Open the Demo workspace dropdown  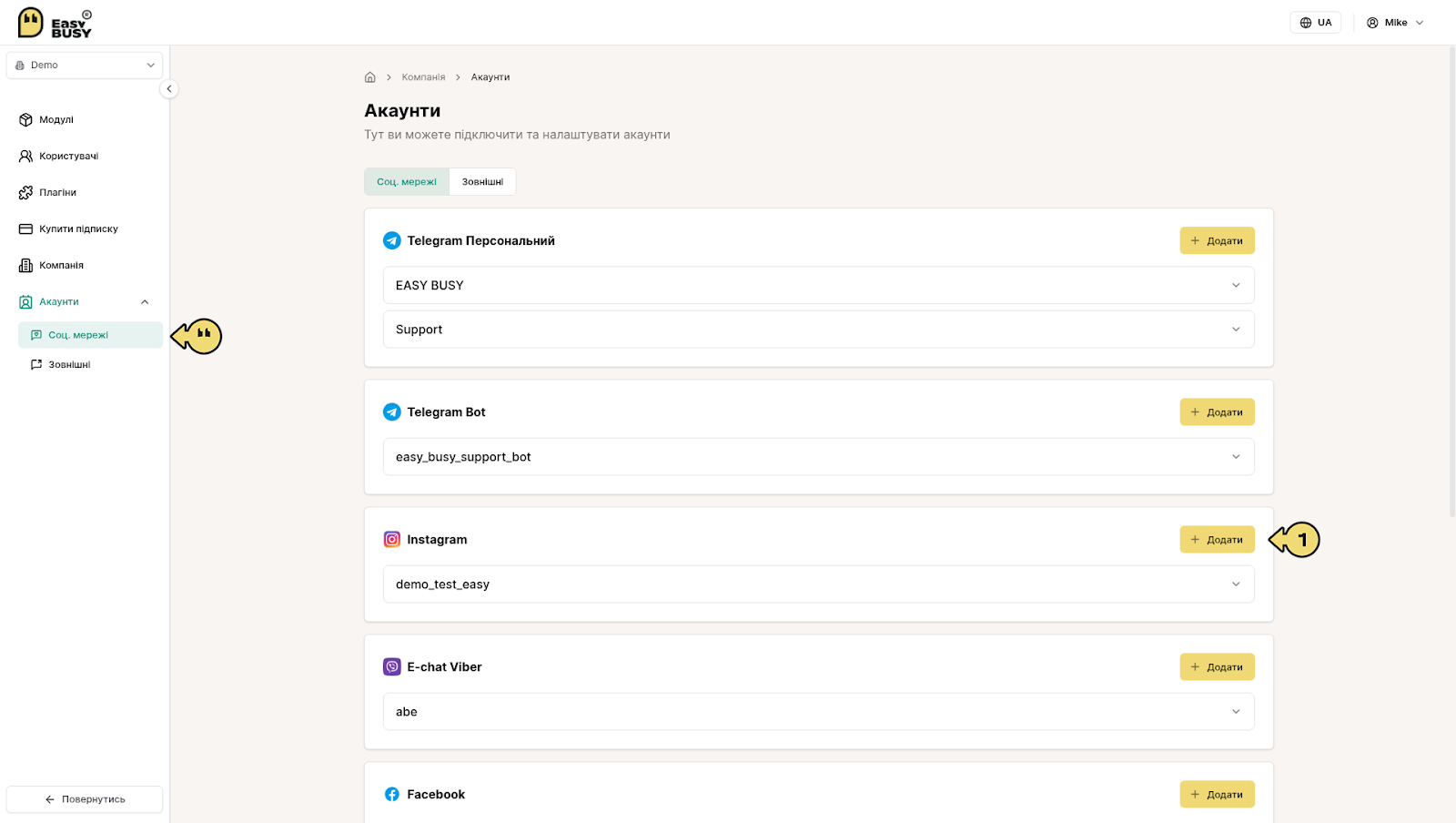(85, 66)
